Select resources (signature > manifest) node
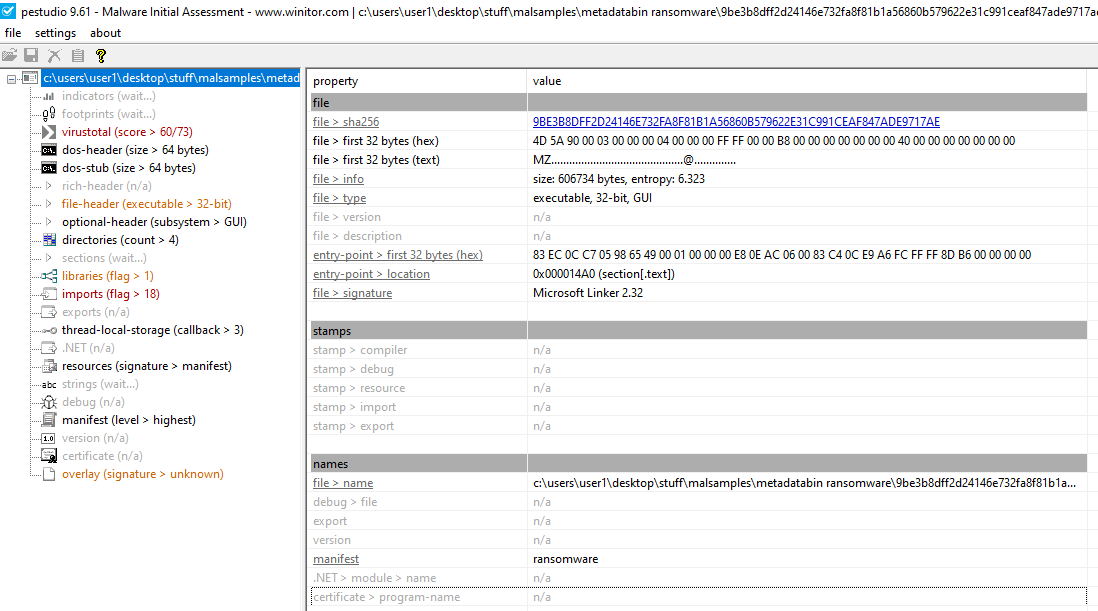 146,366
